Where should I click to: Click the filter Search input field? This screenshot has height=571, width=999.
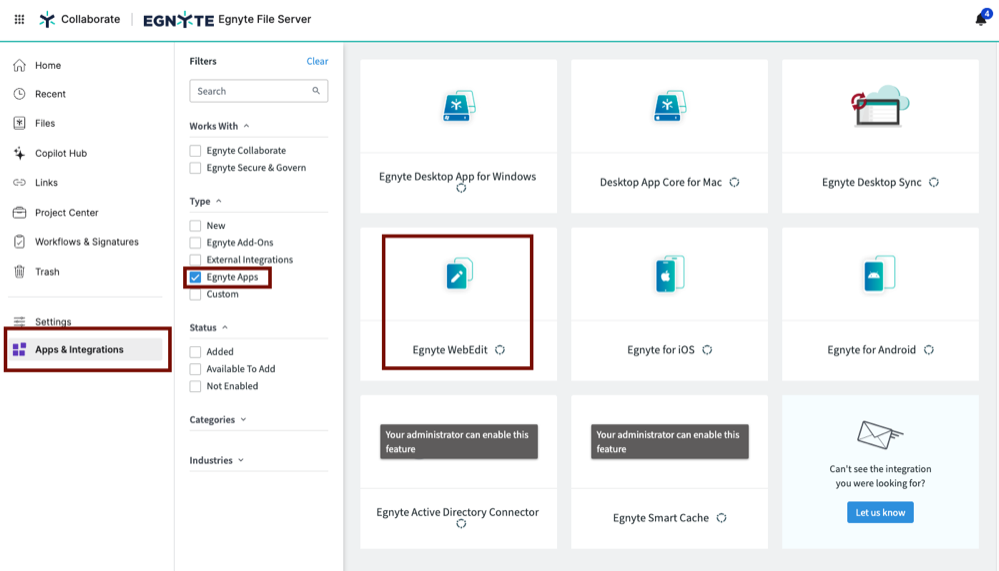pyautogui.click(x=250, y=91)
